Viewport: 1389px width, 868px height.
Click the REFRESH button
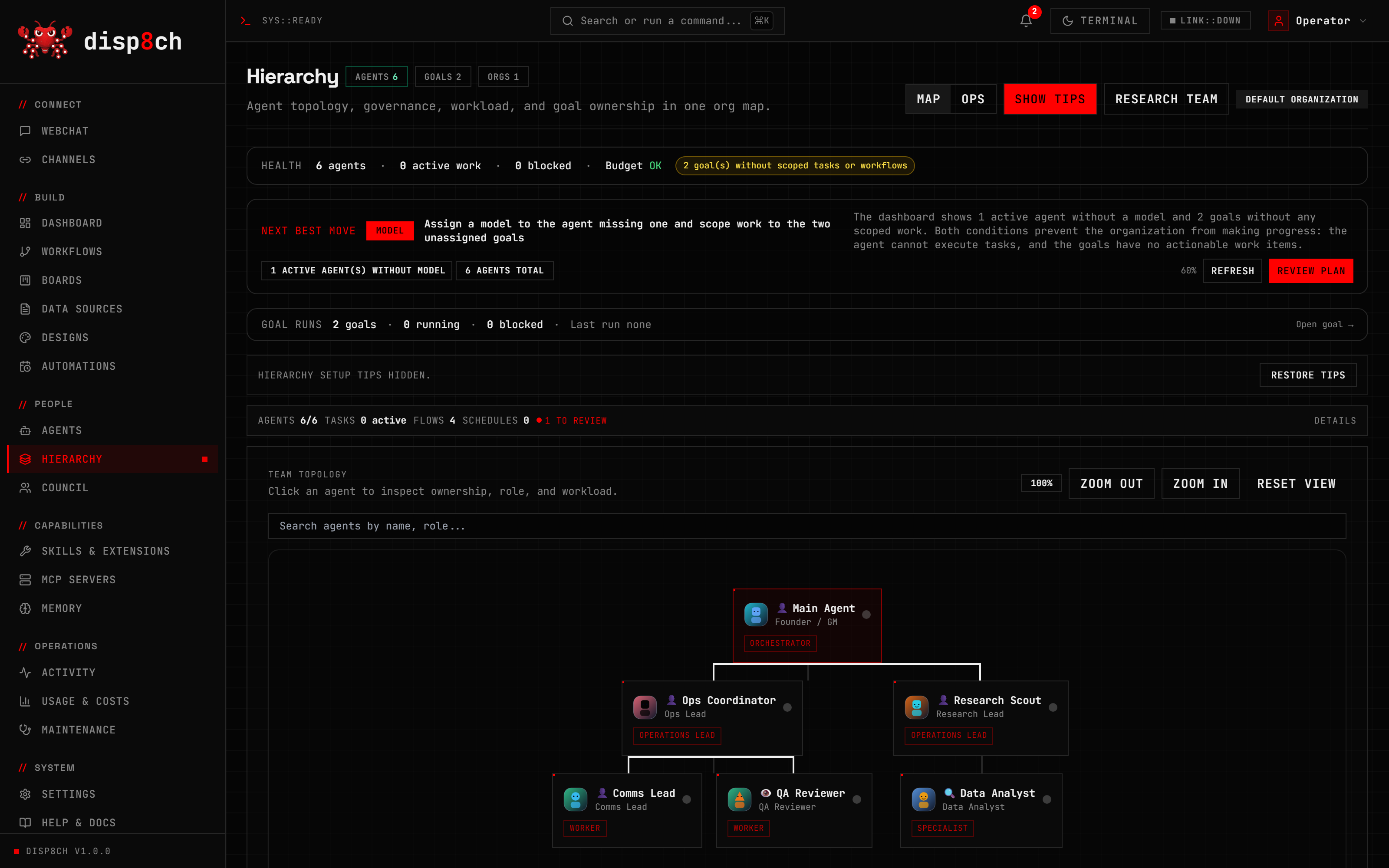click(x=1232, y=271)
